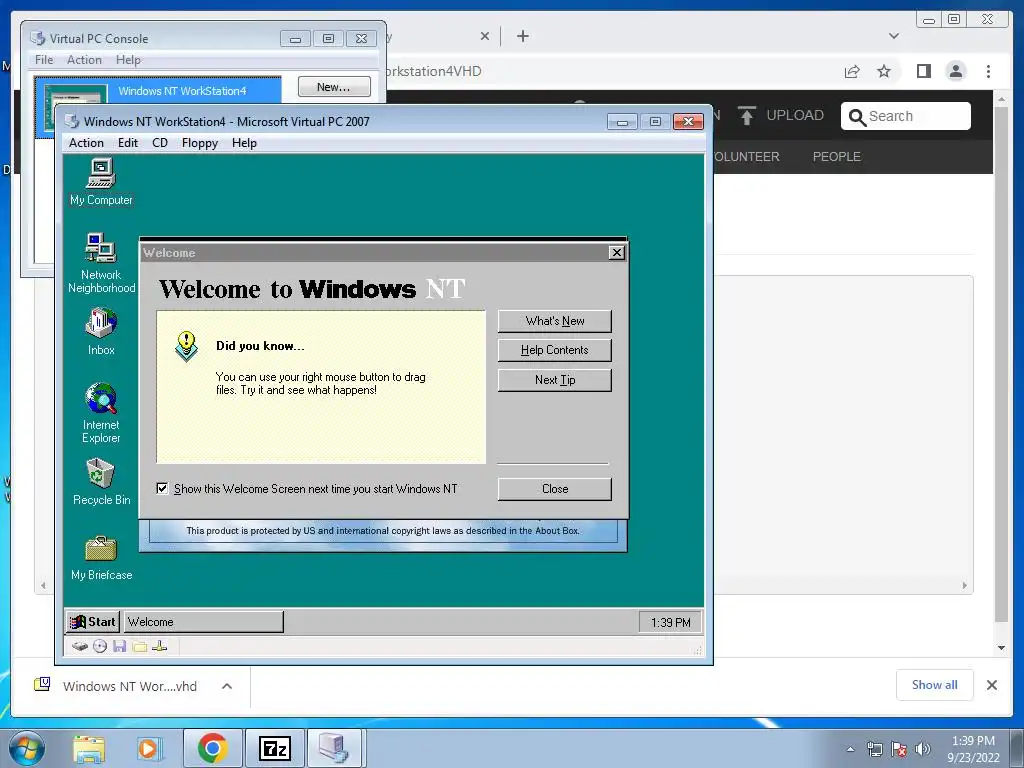The height and width of the screenshot is (768, 1024).
Task: Open Chrome tab search chevron
Action: 894,36
